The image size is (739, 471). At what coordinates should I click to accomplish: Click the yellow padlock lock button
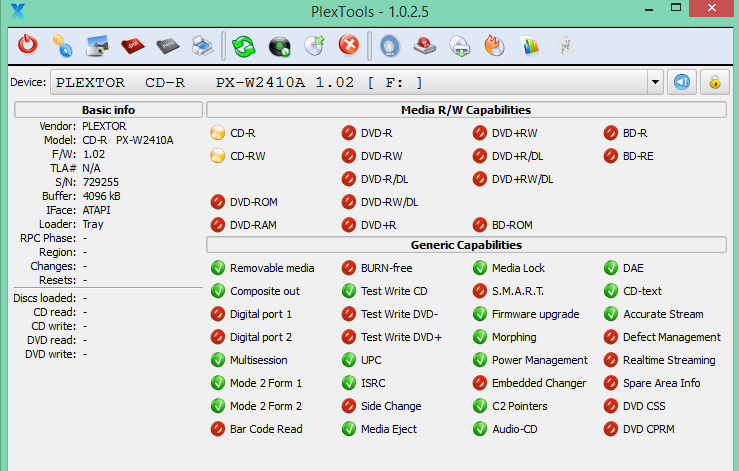click(x=714, y=82)
